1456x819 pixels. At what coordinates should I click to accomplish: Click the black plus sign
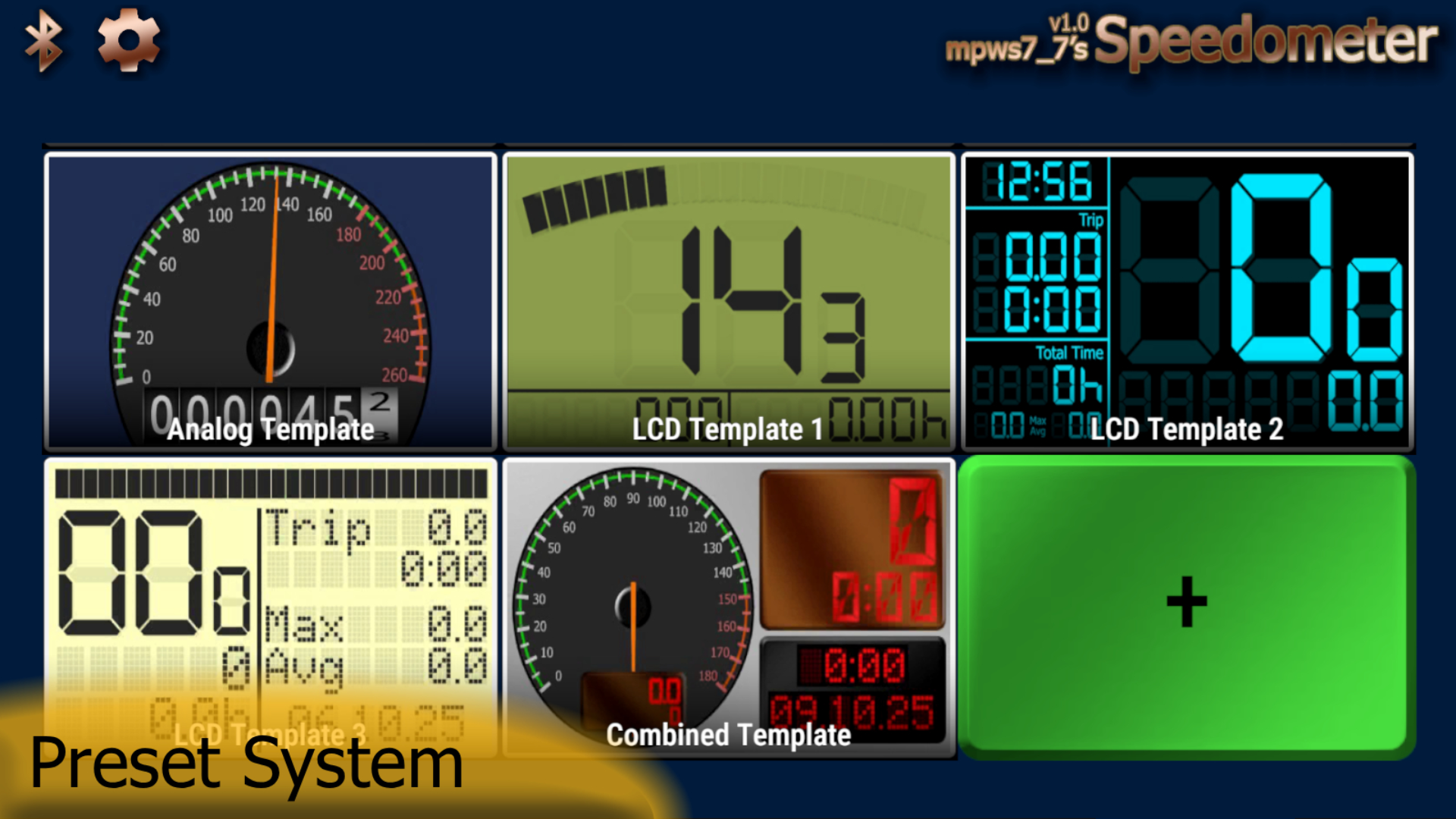pos(1187,601)
